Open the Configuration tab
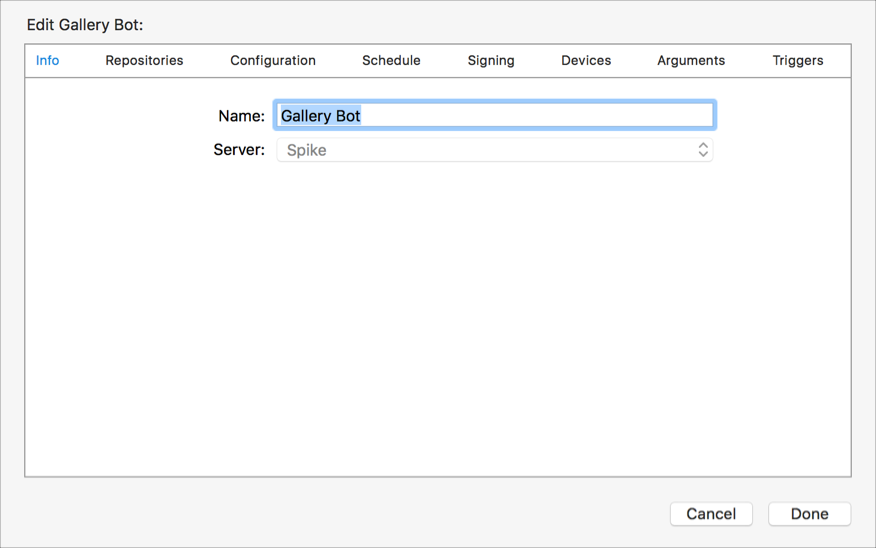The height and width of the screenshot is (548, 876). pyautogui.click(x=273, y=60)
